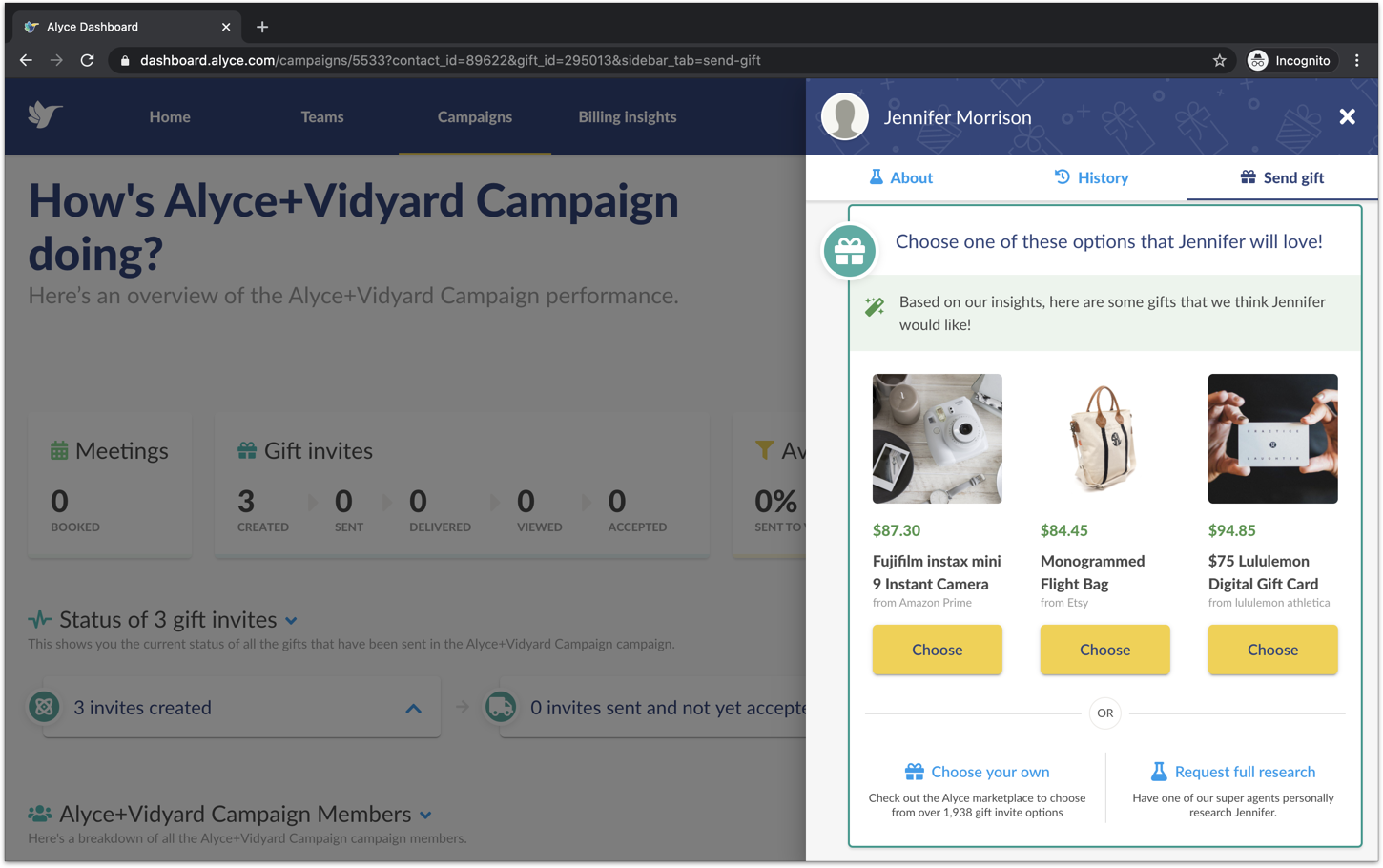
Task: Click the Fujifilm instax mini 9 title
Action: (x=937, y=572)
